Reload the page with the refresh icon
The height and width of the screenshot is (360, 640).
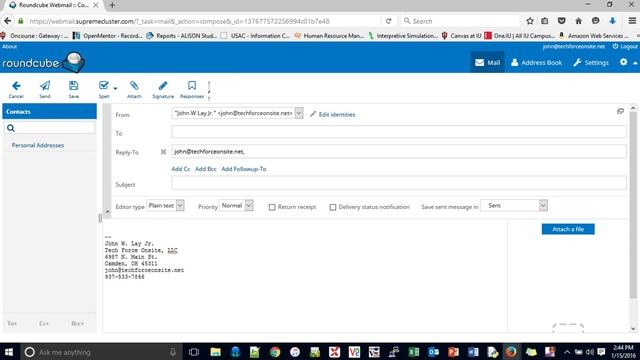point(389,21)
